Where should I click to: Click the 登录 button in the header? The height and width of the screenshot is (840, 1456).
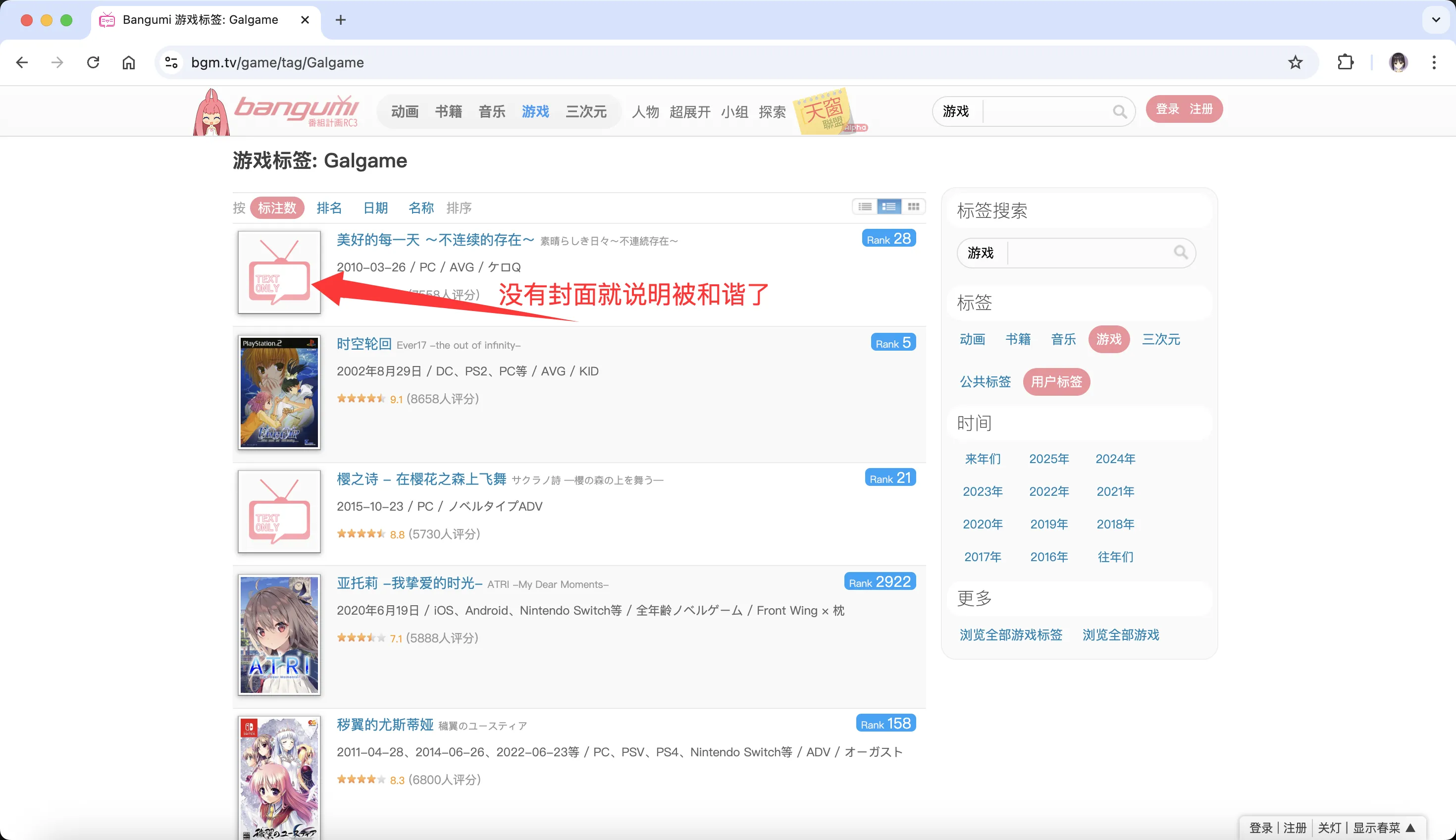tap(1168, 109)
